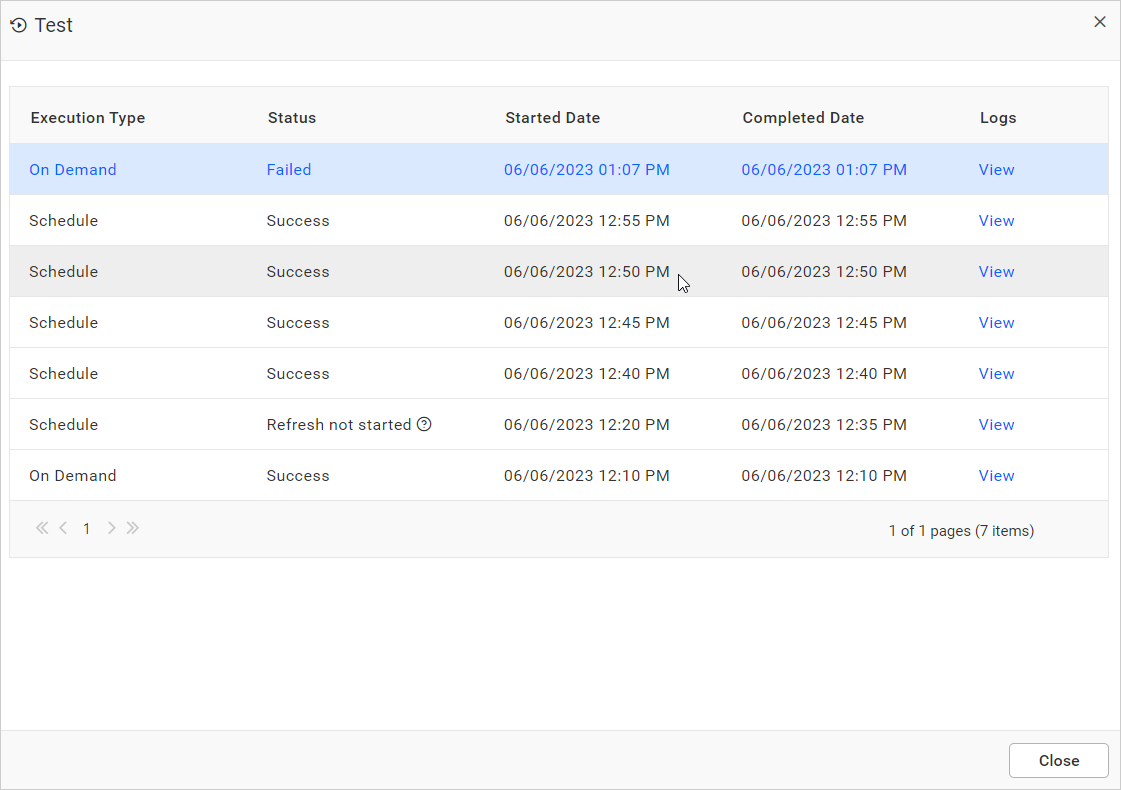Click the Execution Type column header
This screenshot has width=1121, height=790.
(88, 118)
